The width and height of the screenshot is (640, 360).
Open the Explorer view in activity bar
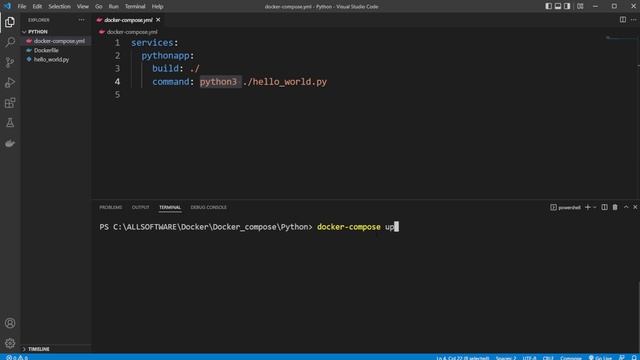[x=10, y=22]
